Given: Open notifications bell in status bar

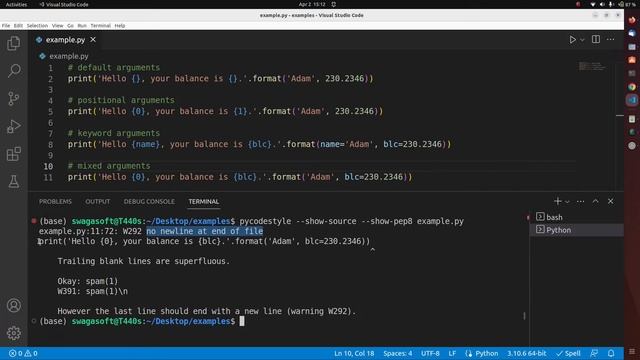Looking at the screenshot, I should 611,353.
